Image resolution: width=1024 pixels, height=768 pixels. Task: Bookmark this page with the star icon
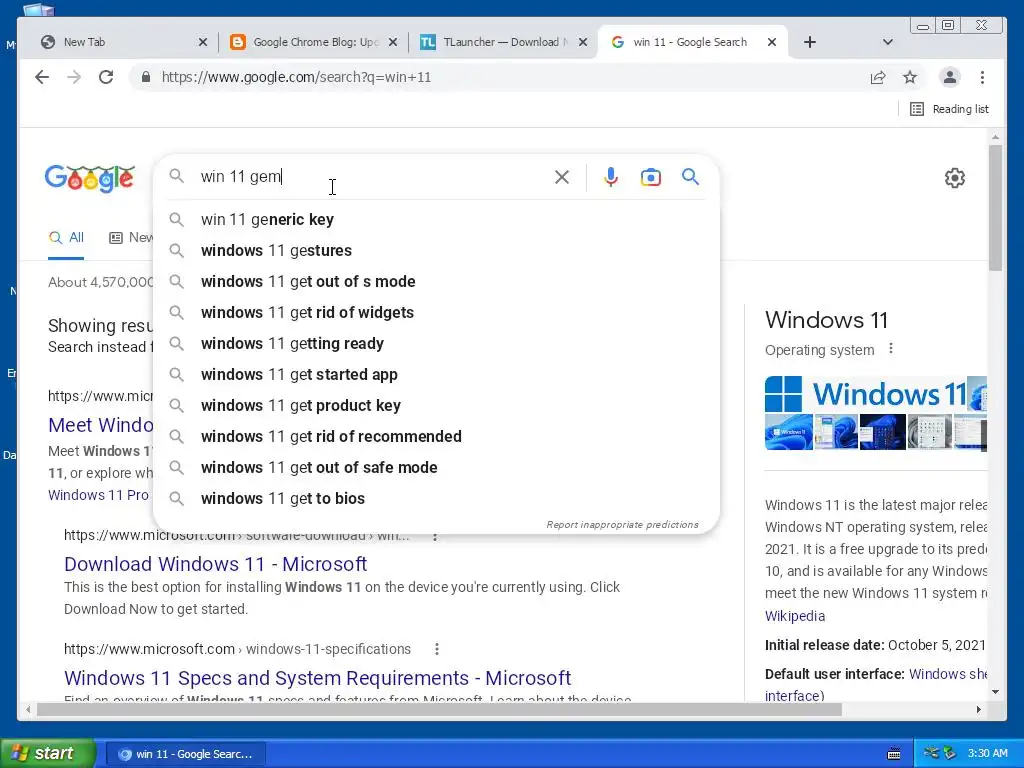(910, 78)
